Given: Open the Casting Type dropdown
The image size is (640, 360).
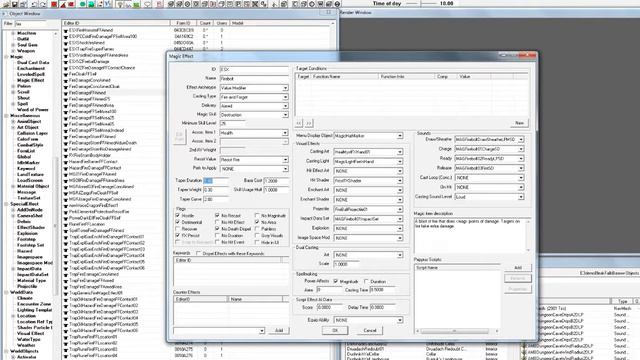Looking at the screenshot, I should (x=285, y=97).
